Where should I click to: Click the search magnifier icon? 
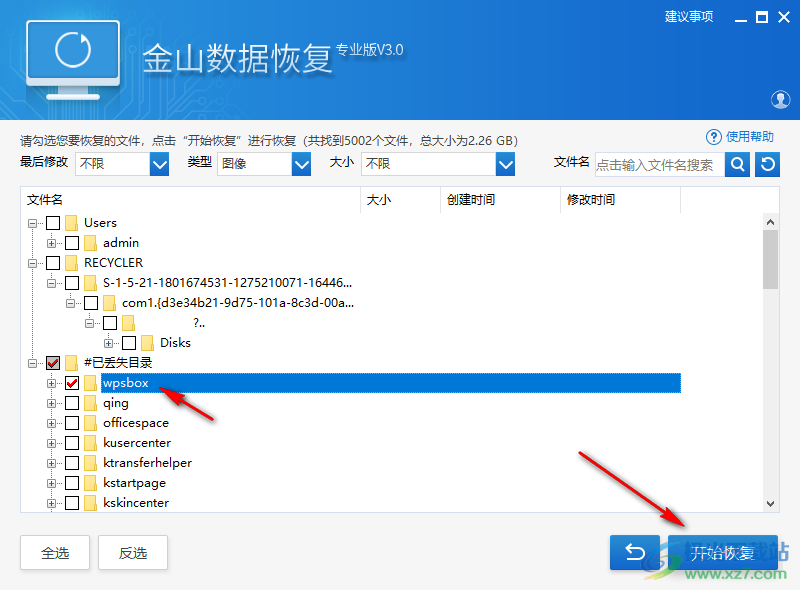pyautogui.click(x=737, y=164)
